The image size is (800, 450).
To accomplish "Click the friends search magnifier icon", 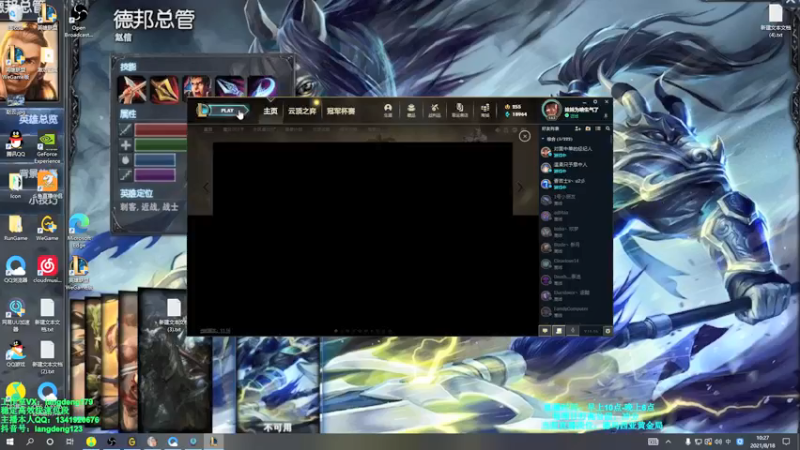I will point(608,129).
